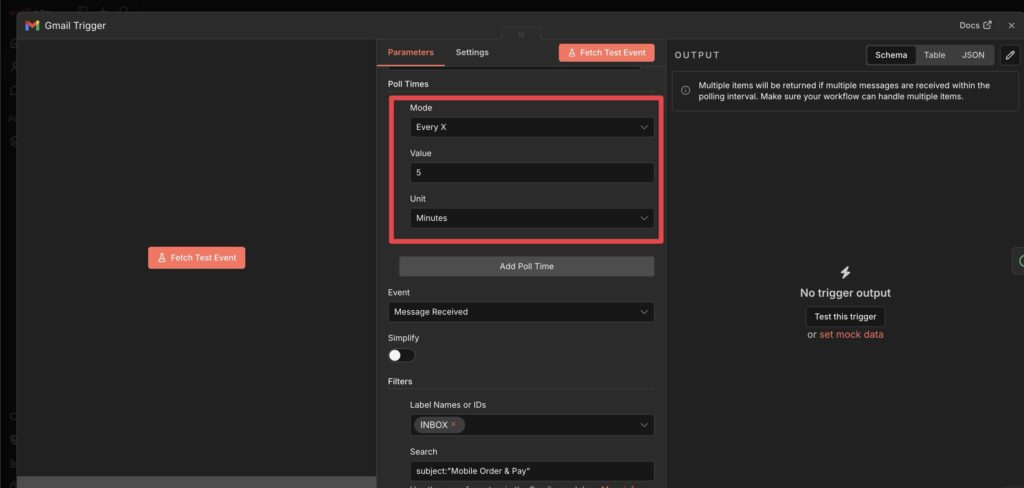This screenshot has height=488, width=1024.
Task: Click the pencil edit icon in Output panel
Action: pyautogui.click(x=1009, y=55)
